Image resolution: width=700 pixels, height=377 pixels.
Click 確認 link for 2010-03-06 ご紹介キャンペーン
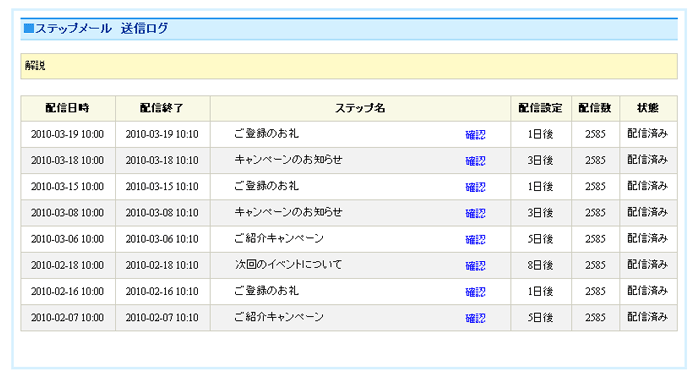(475, 240)
